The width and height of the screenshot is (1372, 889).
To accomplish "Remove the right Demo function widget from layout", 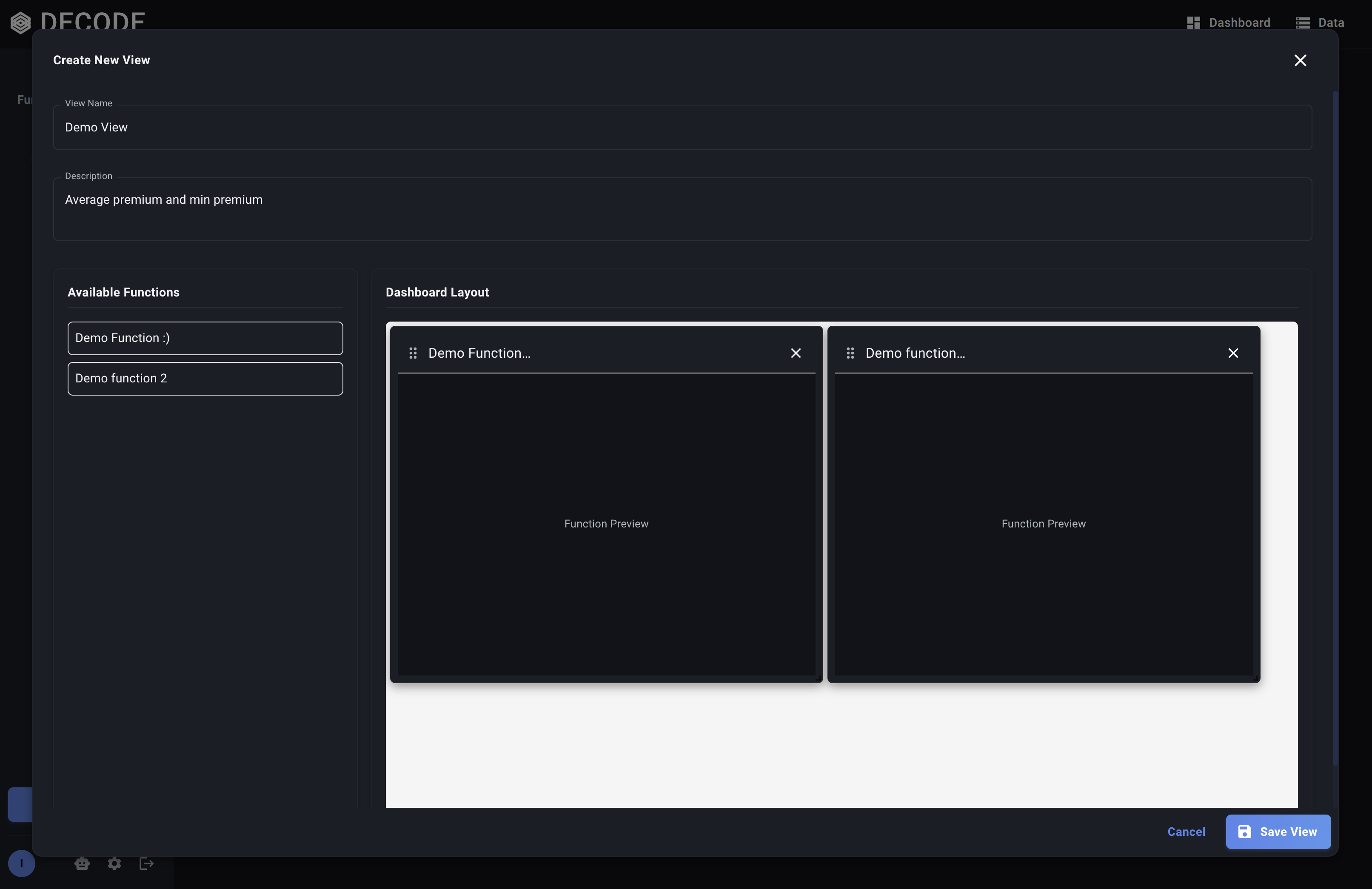I will point(1234,353).
